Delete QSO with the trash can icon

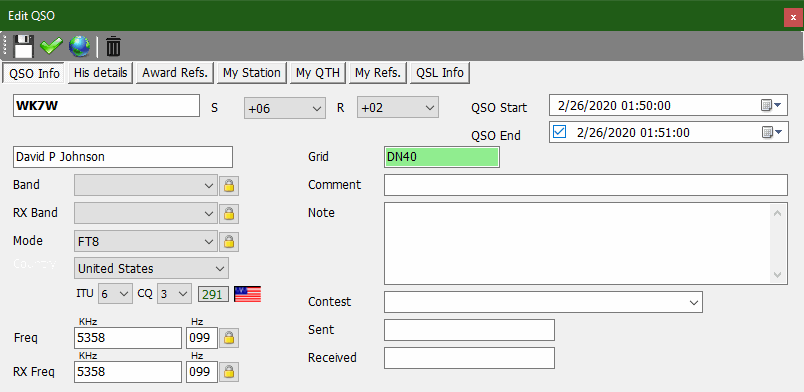coord(113,47)
